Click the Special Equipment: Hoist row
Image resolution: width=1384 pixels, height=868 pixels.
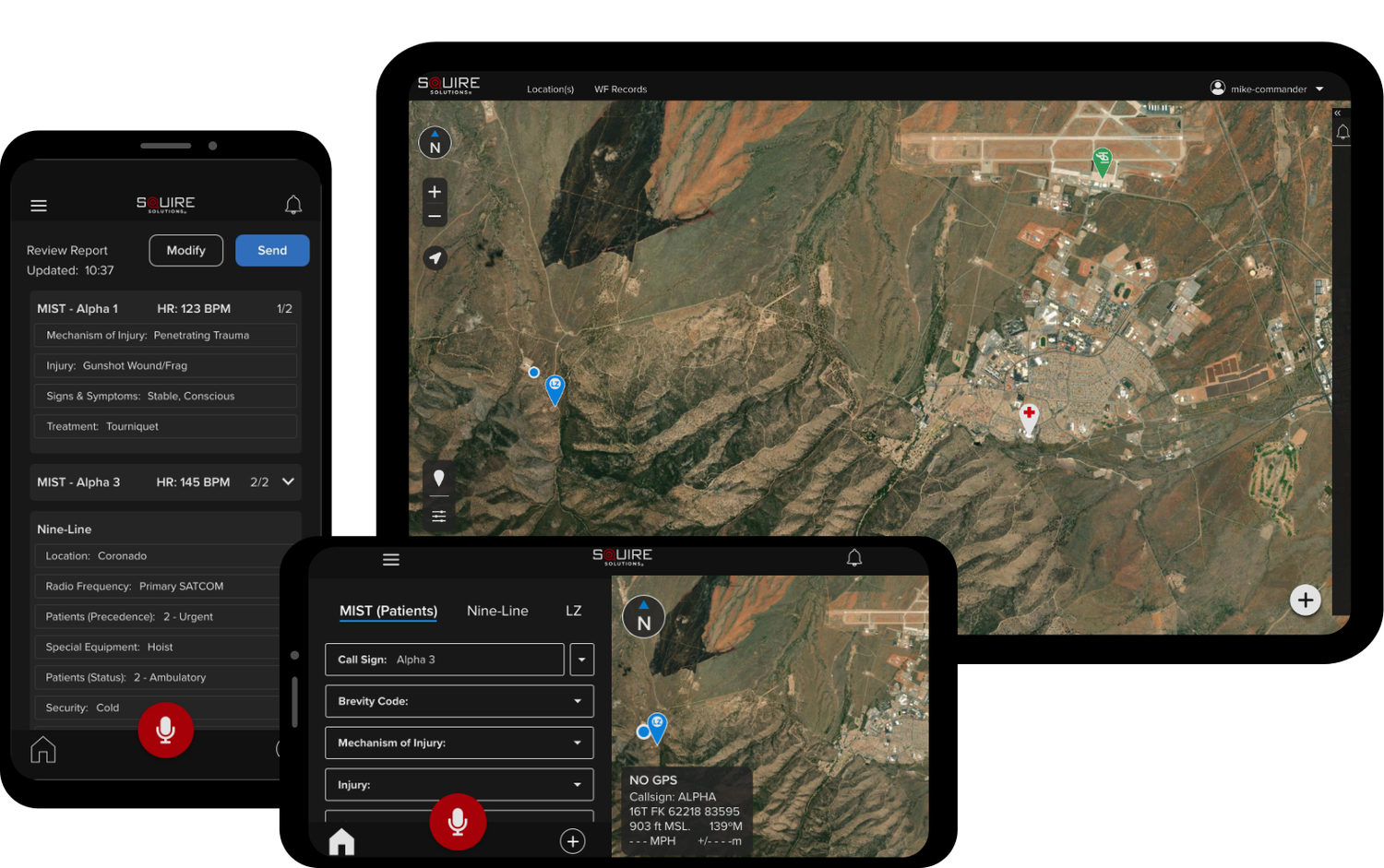click(x=157, y=647)
